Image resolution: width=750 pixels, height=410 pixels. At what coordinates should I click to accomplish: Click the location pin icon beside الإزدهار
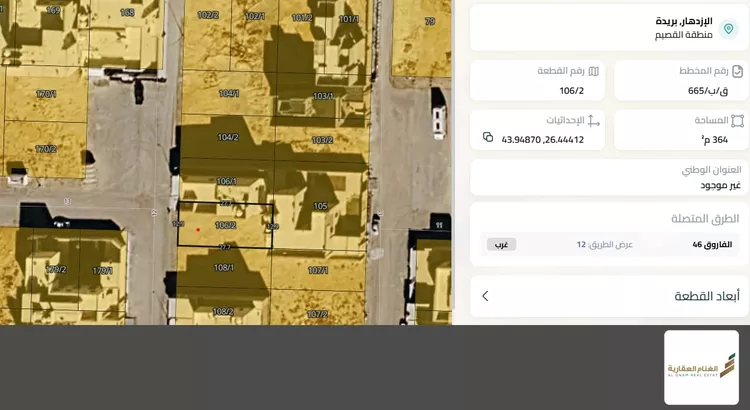click(x=728, y=29)
